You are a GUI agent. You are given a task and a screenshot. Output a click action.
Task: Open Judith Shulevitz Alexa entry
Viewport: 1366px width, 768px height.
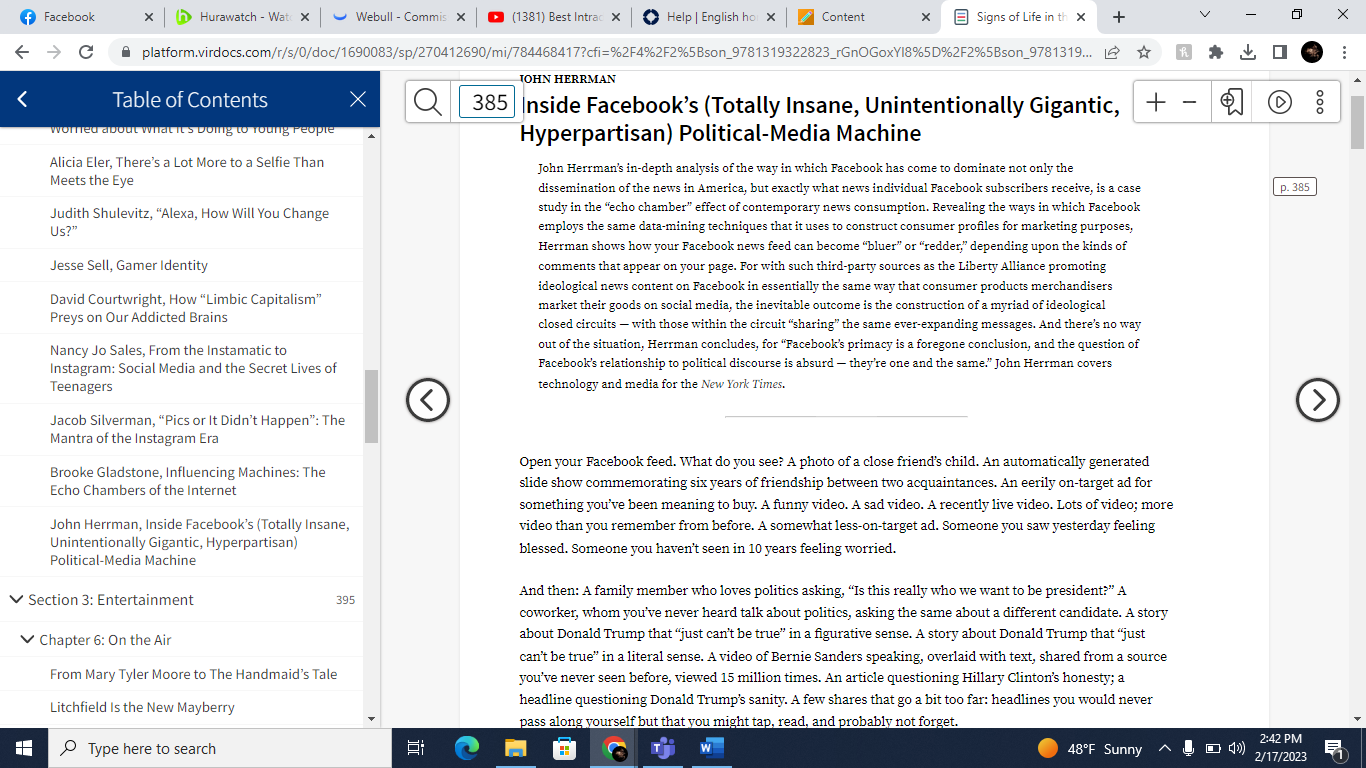pyautogui.click(x=189, y=222)
